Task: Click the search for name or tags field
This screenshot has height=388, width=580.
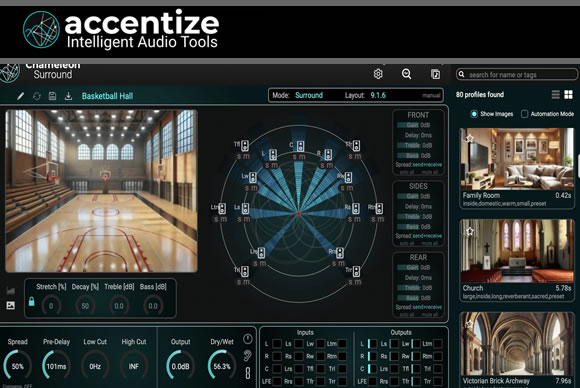Action: click(x=516, y=74)
